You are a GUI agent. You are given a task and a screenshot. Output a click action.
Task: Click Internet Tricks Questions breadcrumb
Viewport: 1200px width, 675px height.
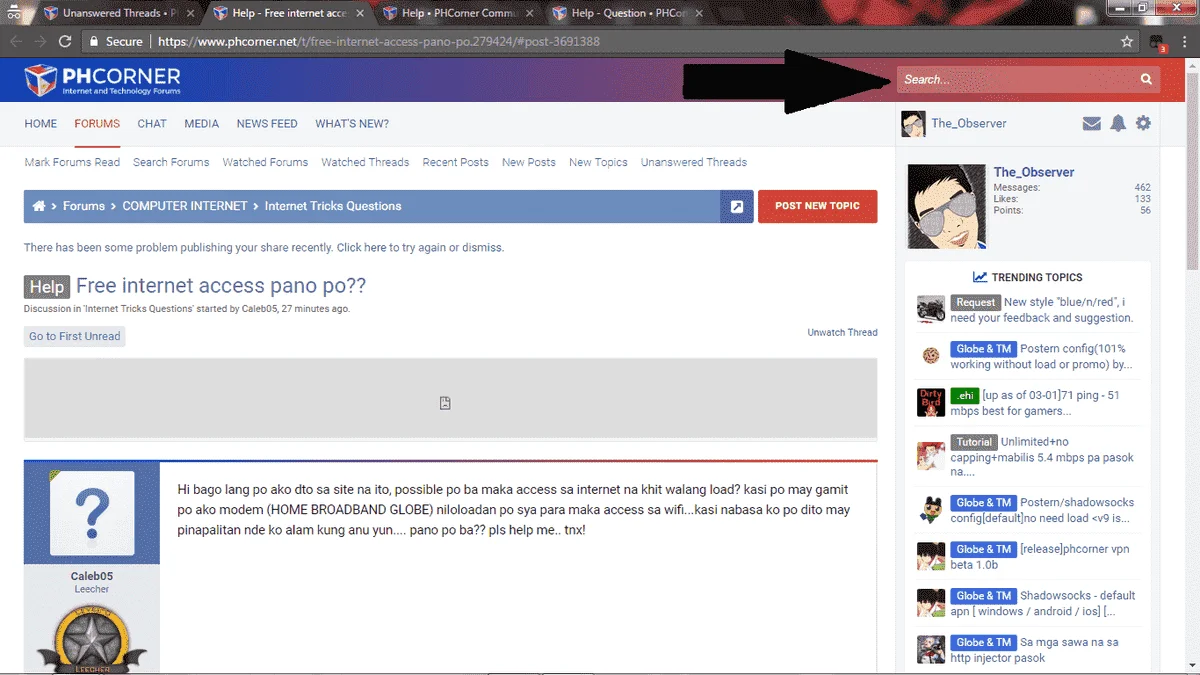[333, 206]
